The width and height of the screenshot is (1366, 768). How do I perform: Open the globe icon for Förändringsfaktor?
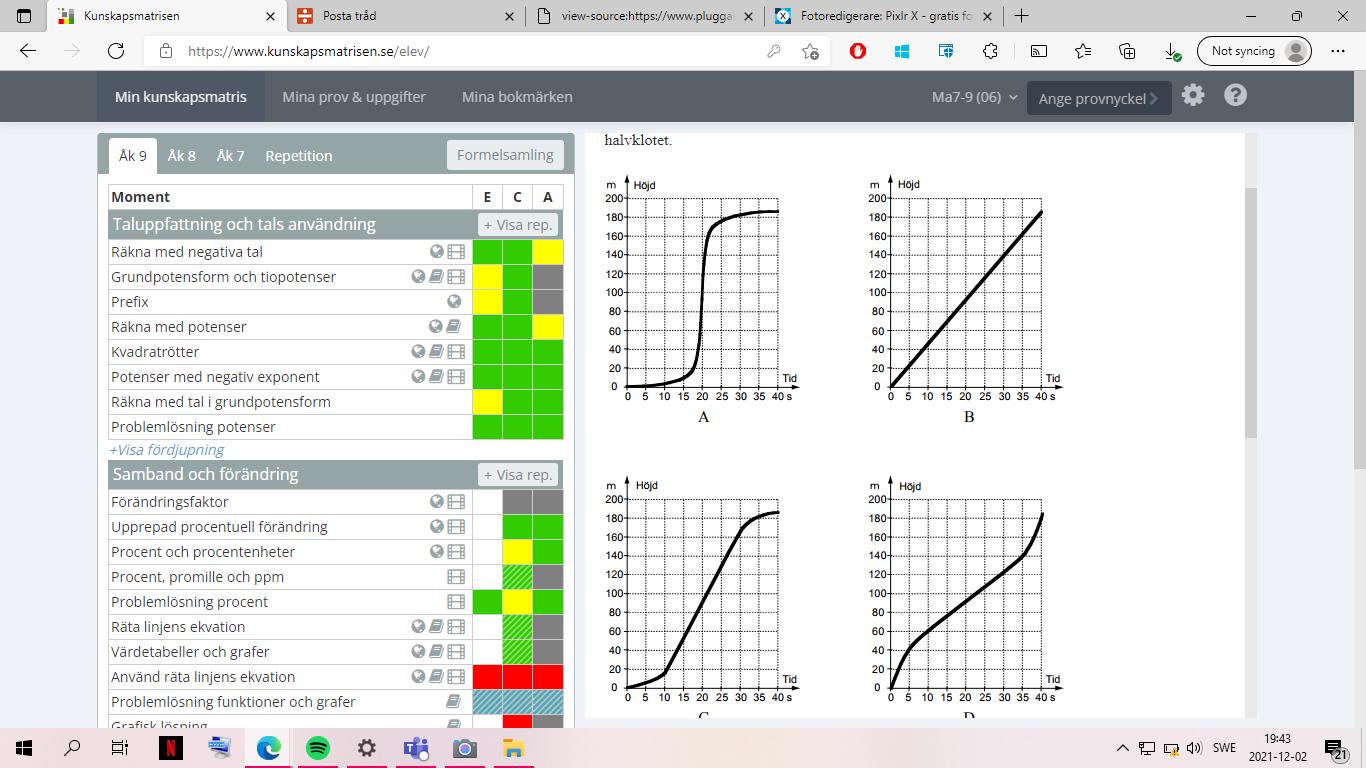pos(437,502)
